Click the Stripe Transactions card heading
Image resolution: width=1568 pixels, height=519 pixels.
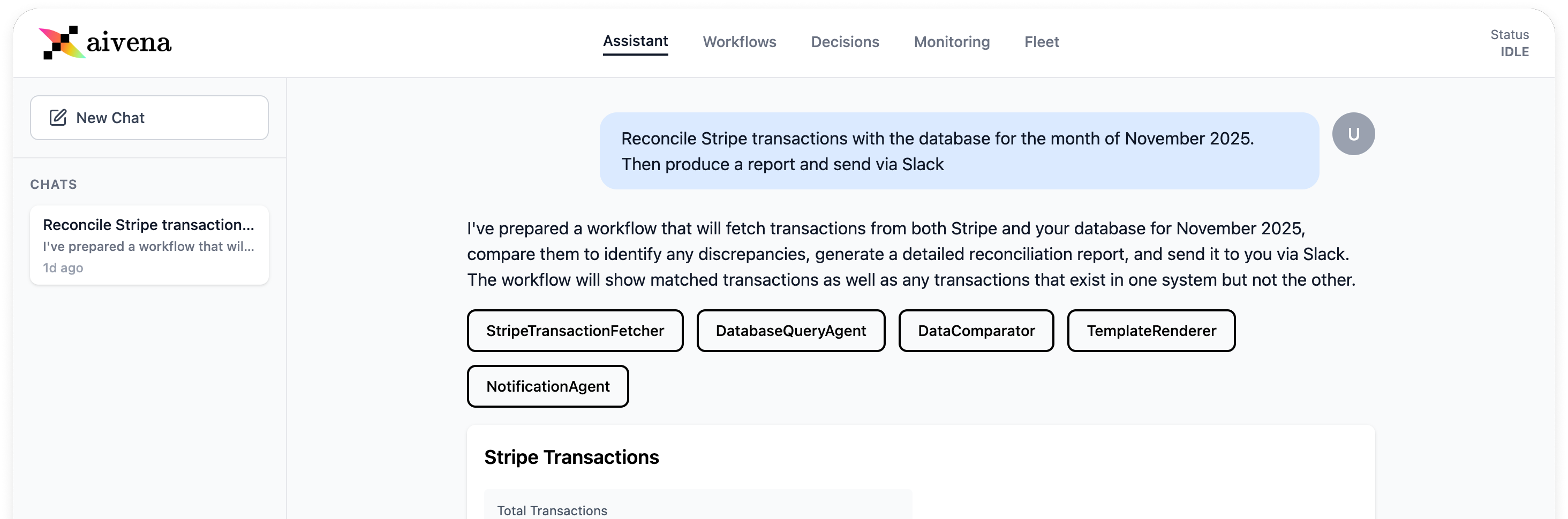[x=571, y=457]
